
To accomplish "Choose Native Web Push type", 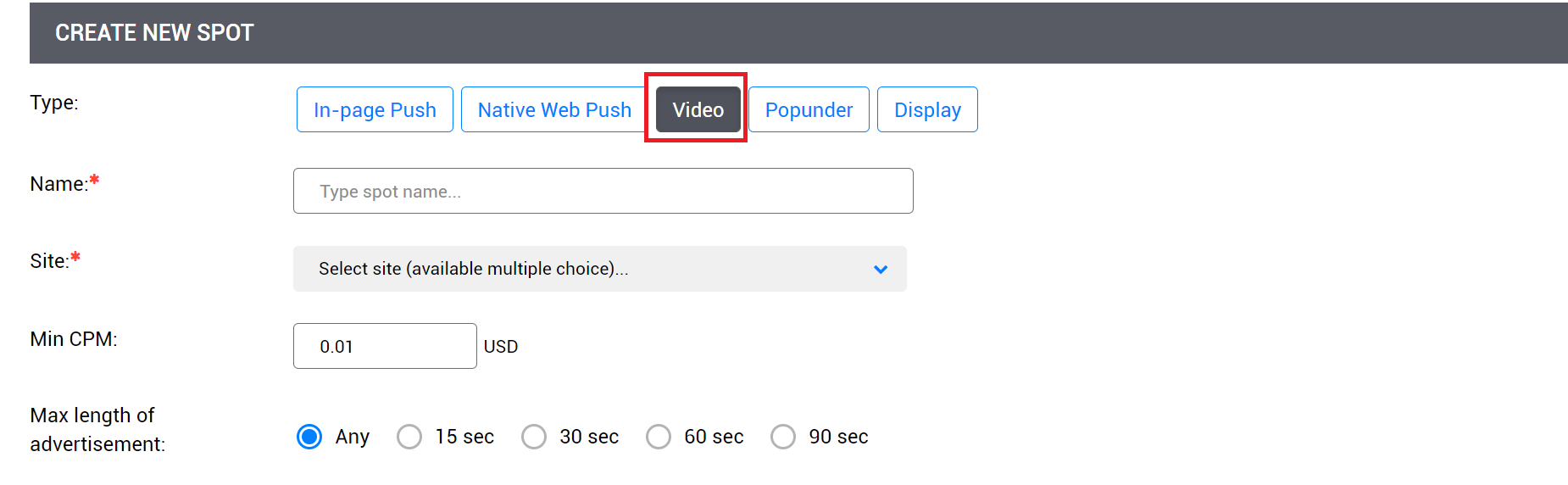I will [554, 110].
